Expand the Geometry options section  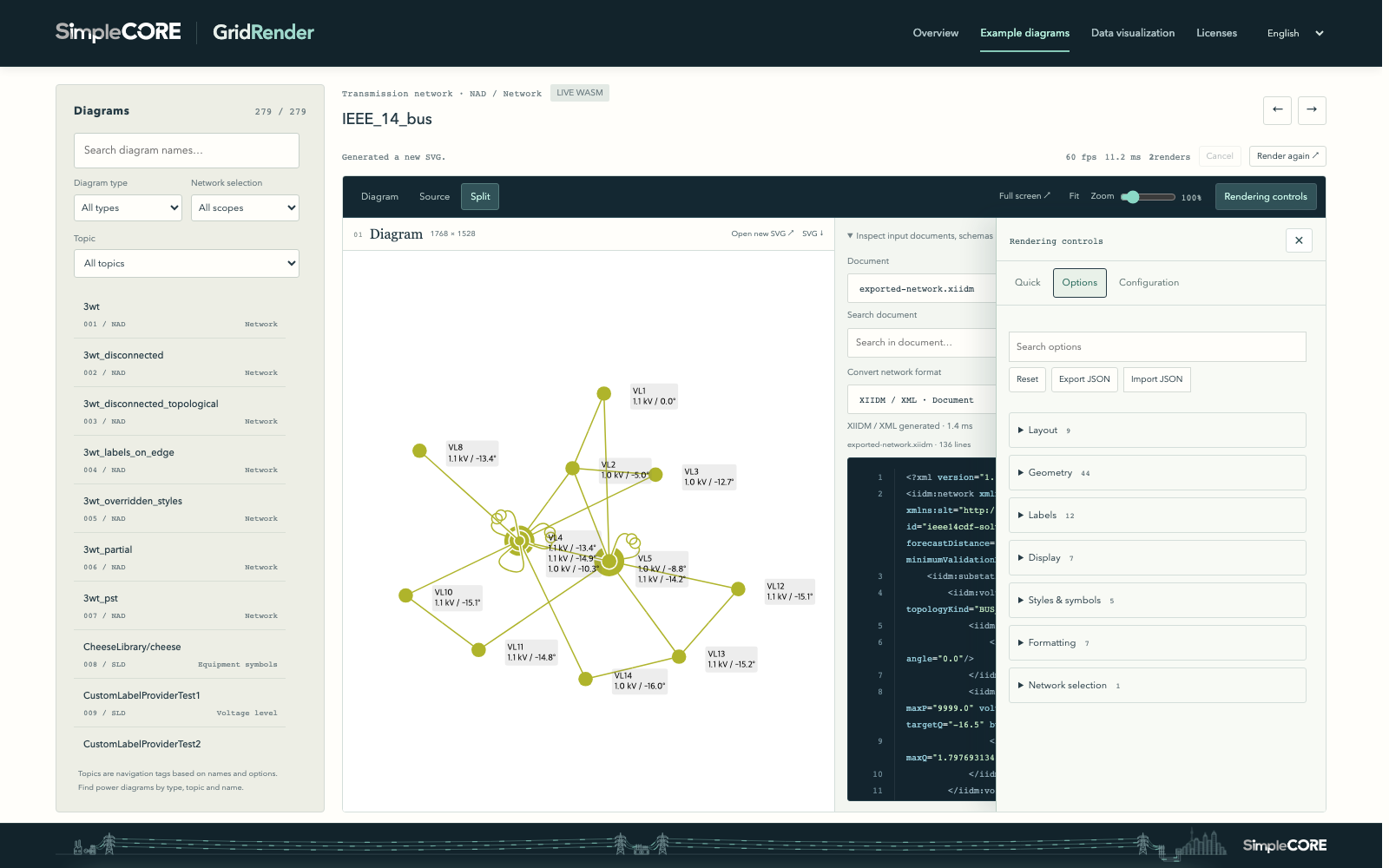pyautogui.click(x=1157, y=472)
